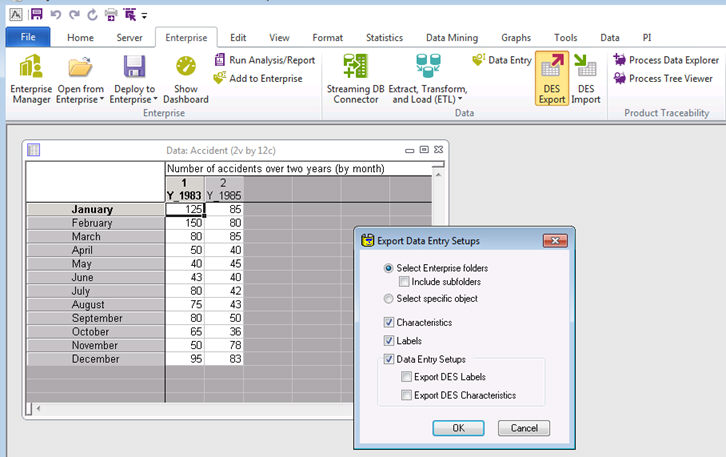Click the DES Import button
Image resolution: width=726 pixels, height=457 pixels.
pyautogui.click(x=586, y=79)
